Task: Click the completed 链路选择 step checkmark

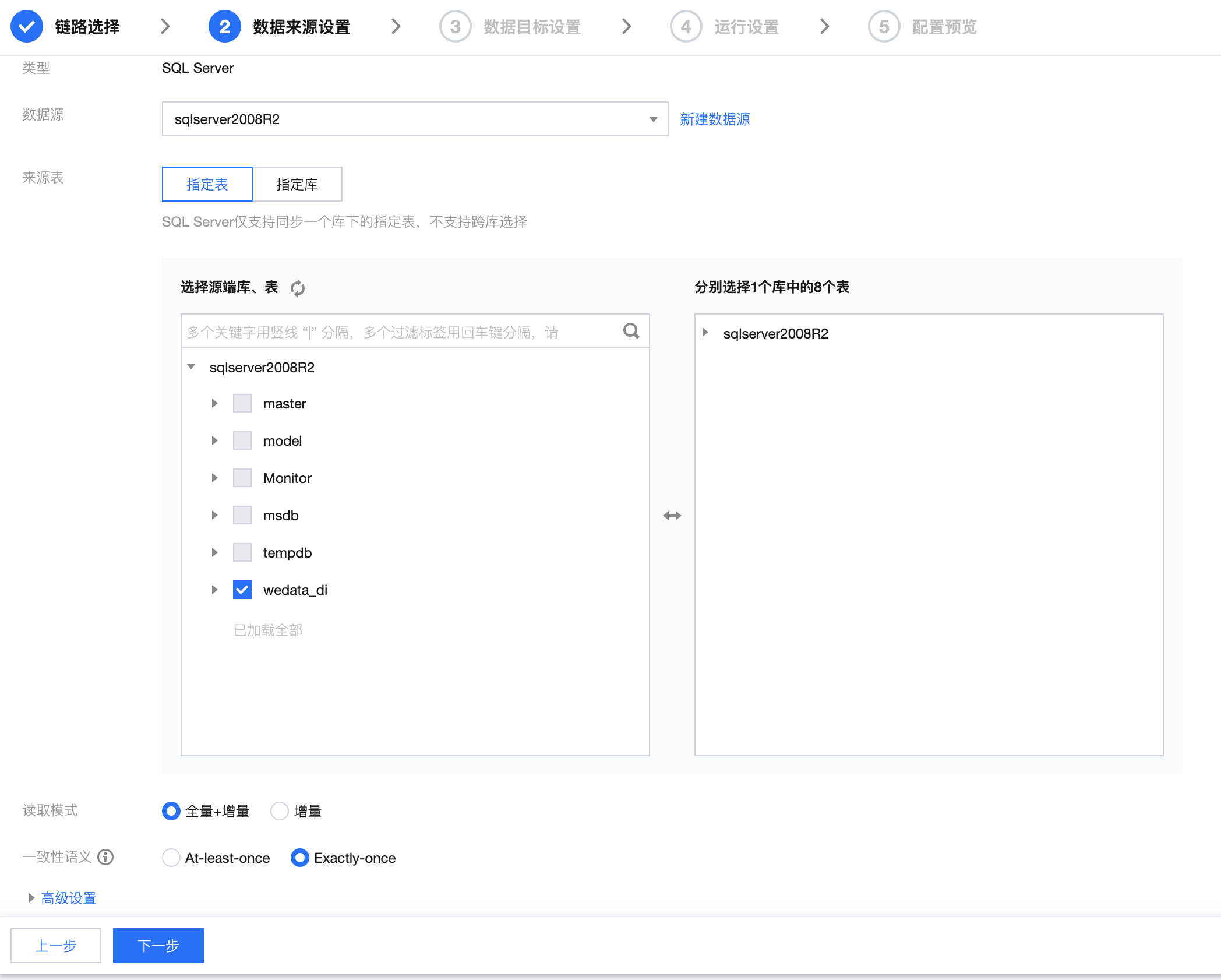Action: 27,27
